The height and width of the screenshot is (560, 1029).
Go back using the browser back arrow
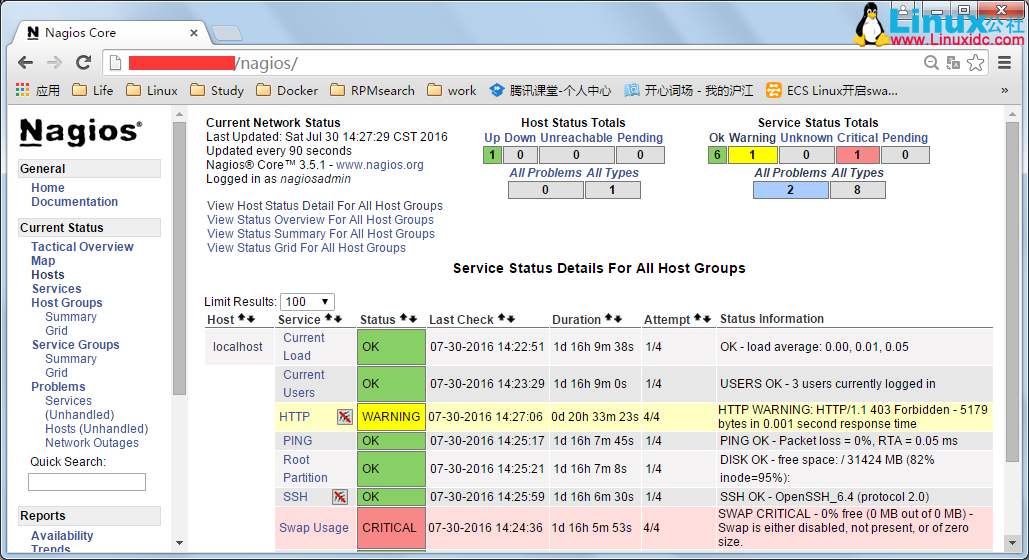coord(26,63)
